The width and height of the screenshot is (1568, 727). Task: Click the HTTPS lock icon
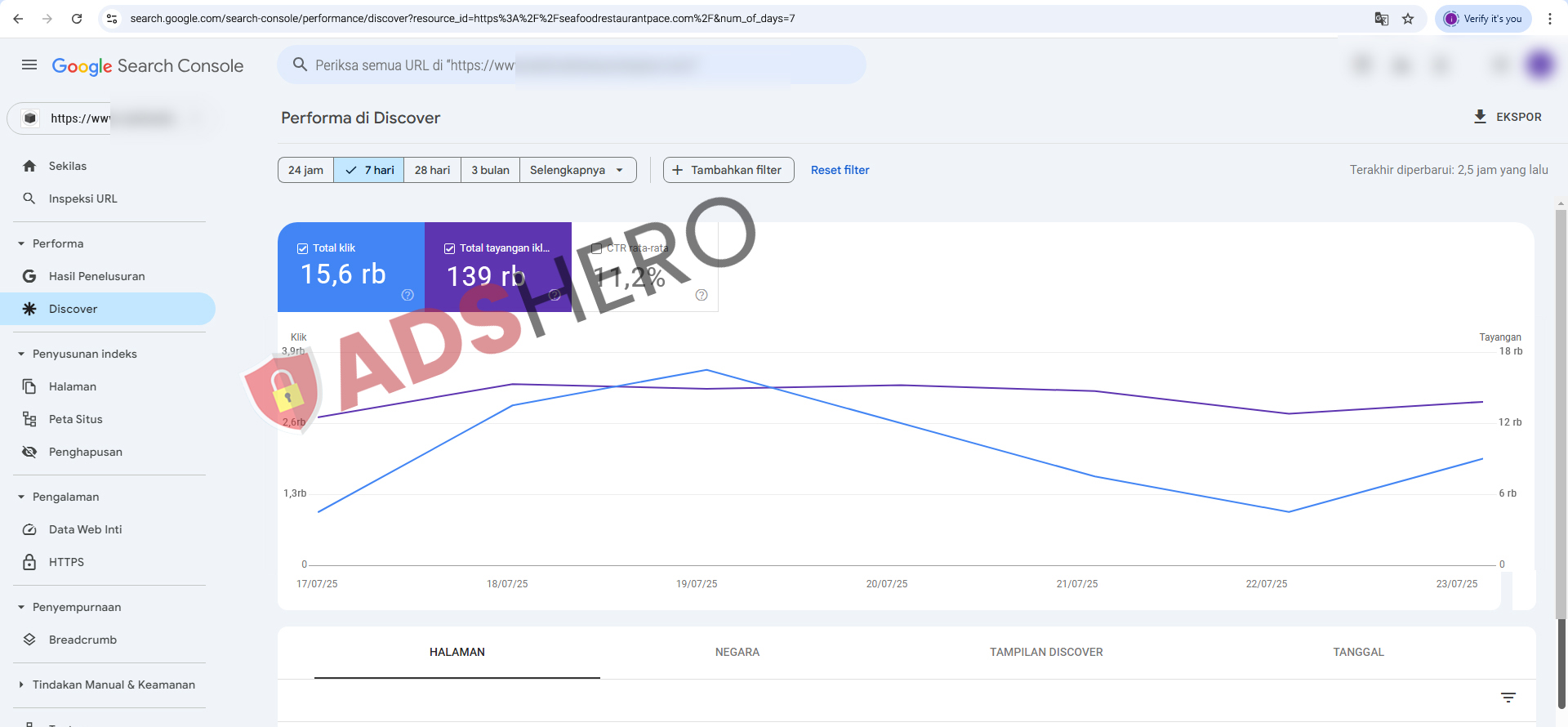(x=29, y=562)
